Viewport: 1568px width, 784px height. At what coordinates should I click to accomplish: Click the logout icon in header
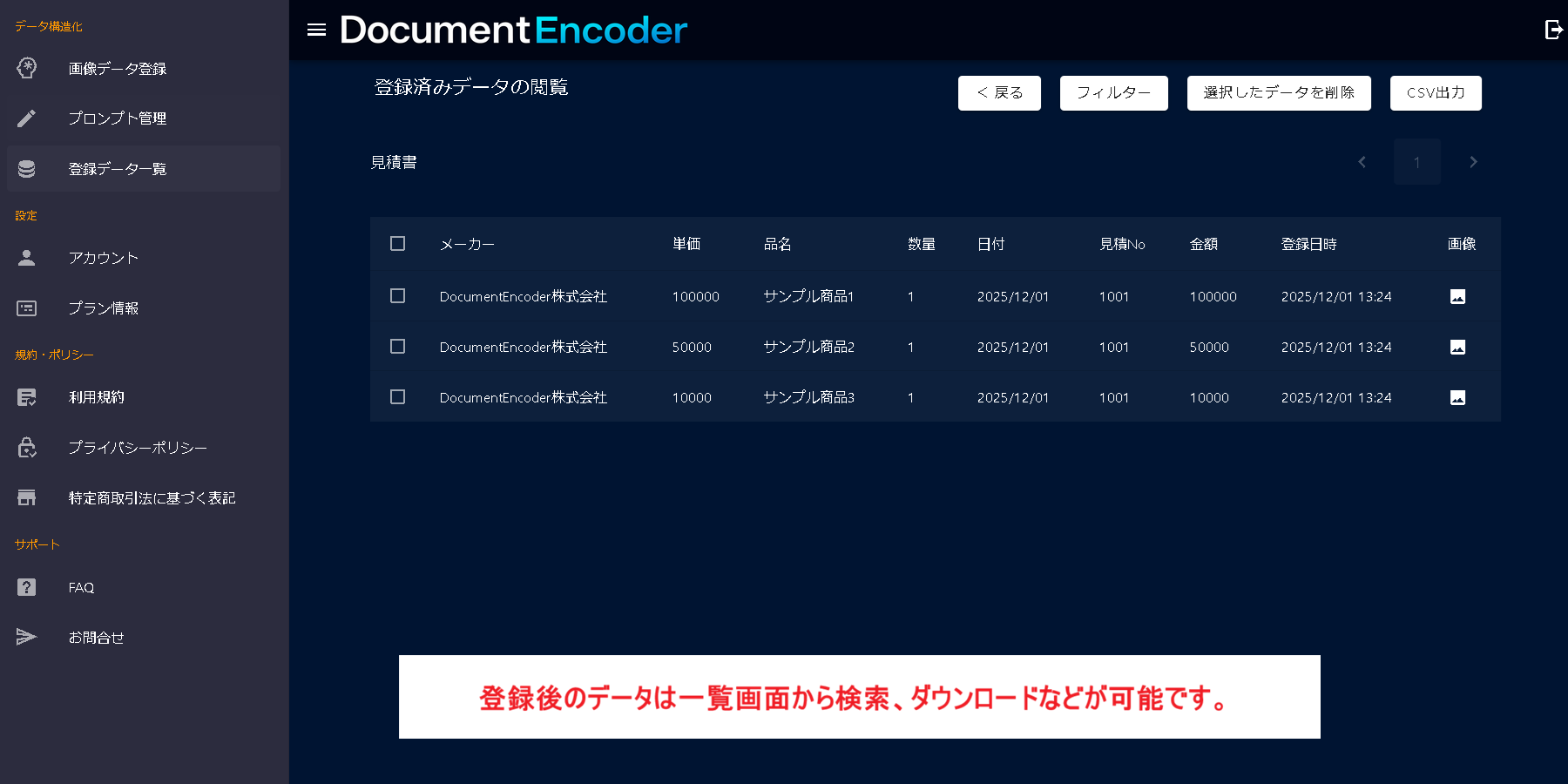click(x=1553, y=30)
